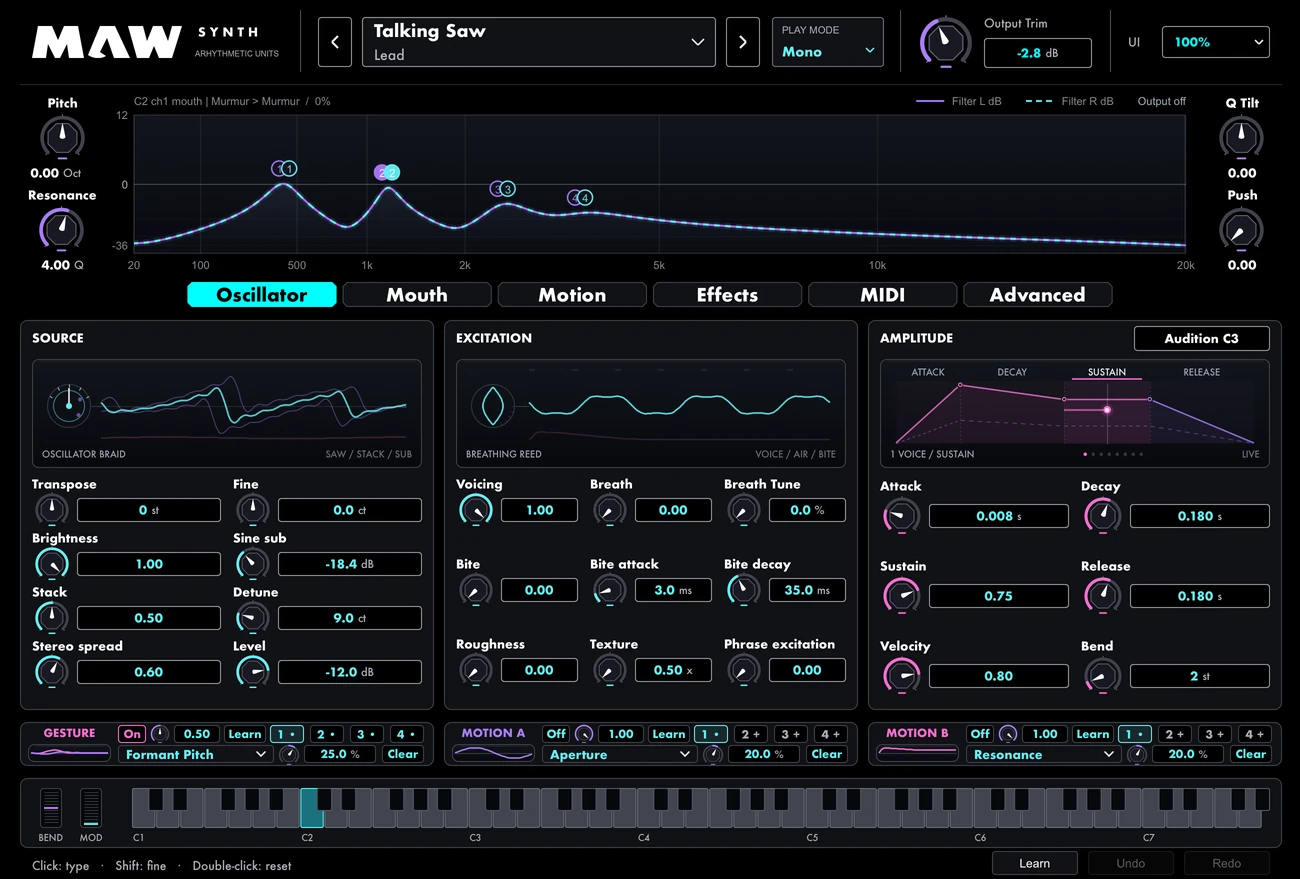1300x879 pixels.
Task: Click the oscillator braid dial icon
Action: pyautogui.click(x=68, y=406)
